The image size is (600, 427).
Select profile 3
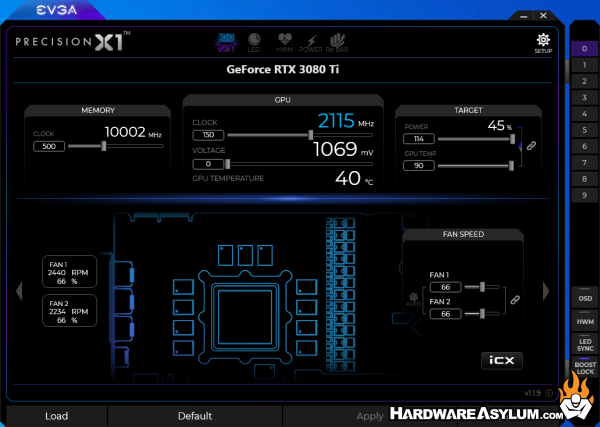pyautogui.click(x=584, y=98)
